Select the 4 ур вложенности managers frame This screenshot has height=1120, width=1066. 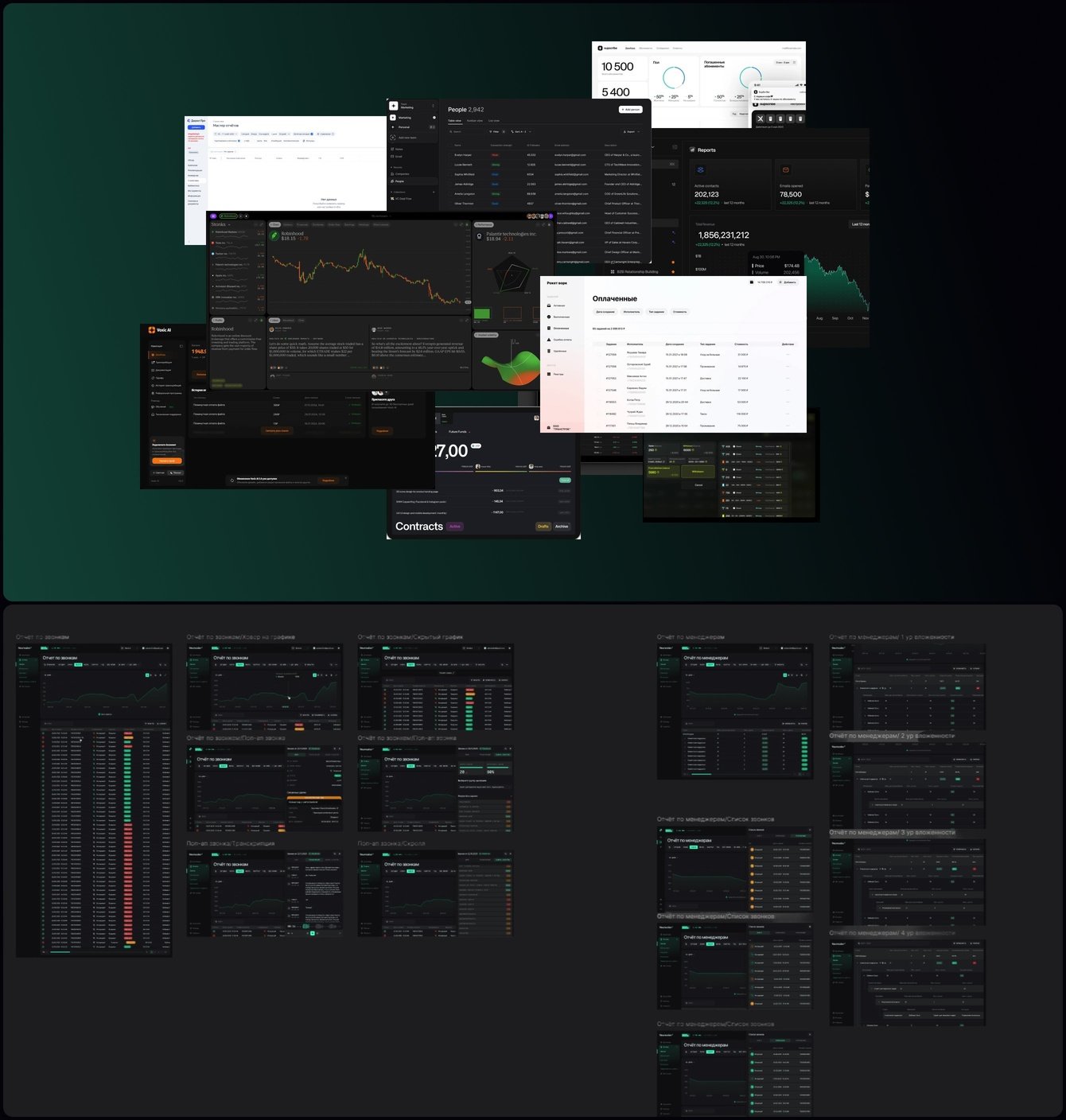pyautogui.click(x=908, y=983)
